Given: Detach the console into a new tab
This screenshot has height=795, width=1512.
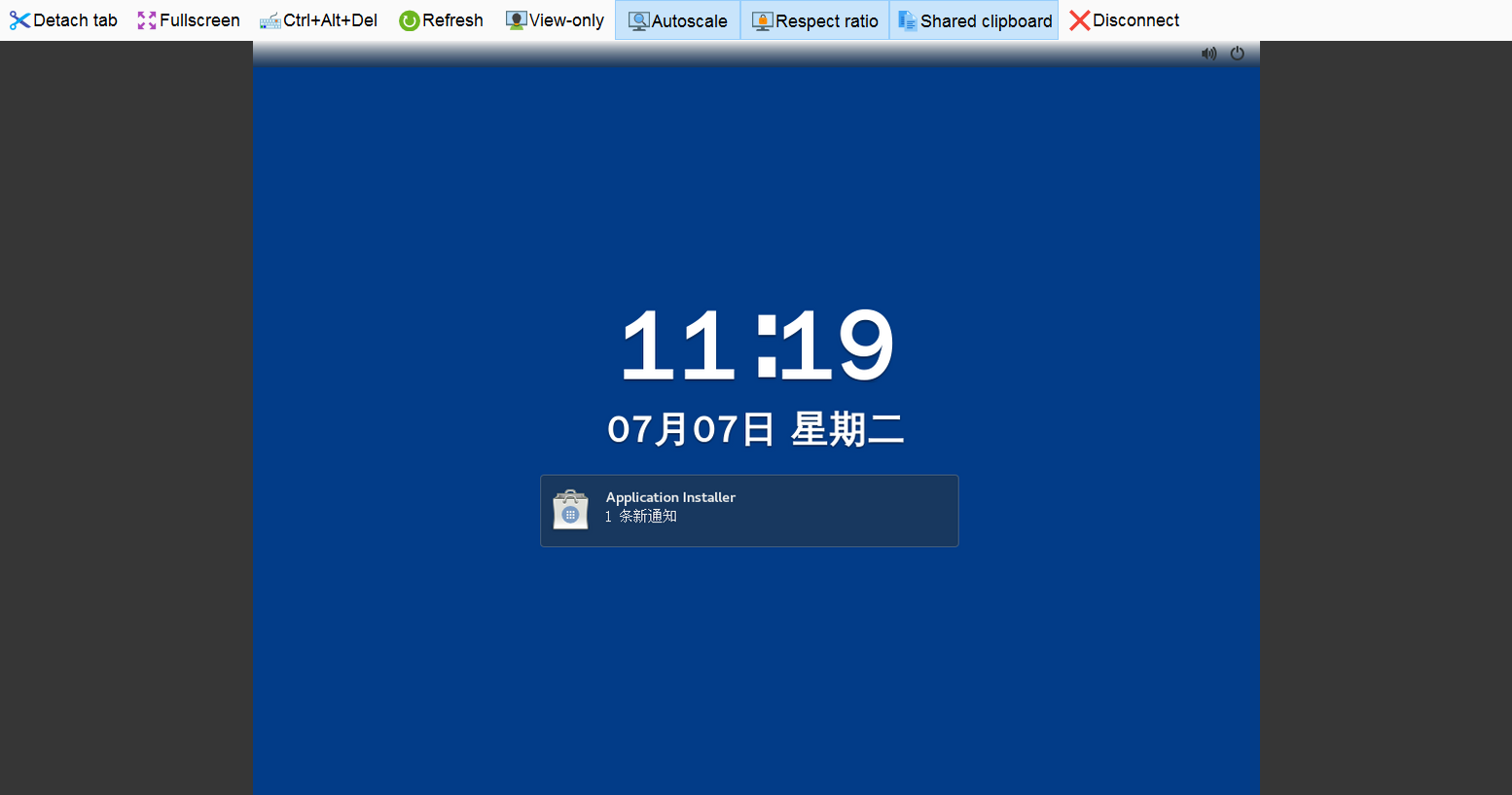Looking at the screenshot, I should (63, 19).
